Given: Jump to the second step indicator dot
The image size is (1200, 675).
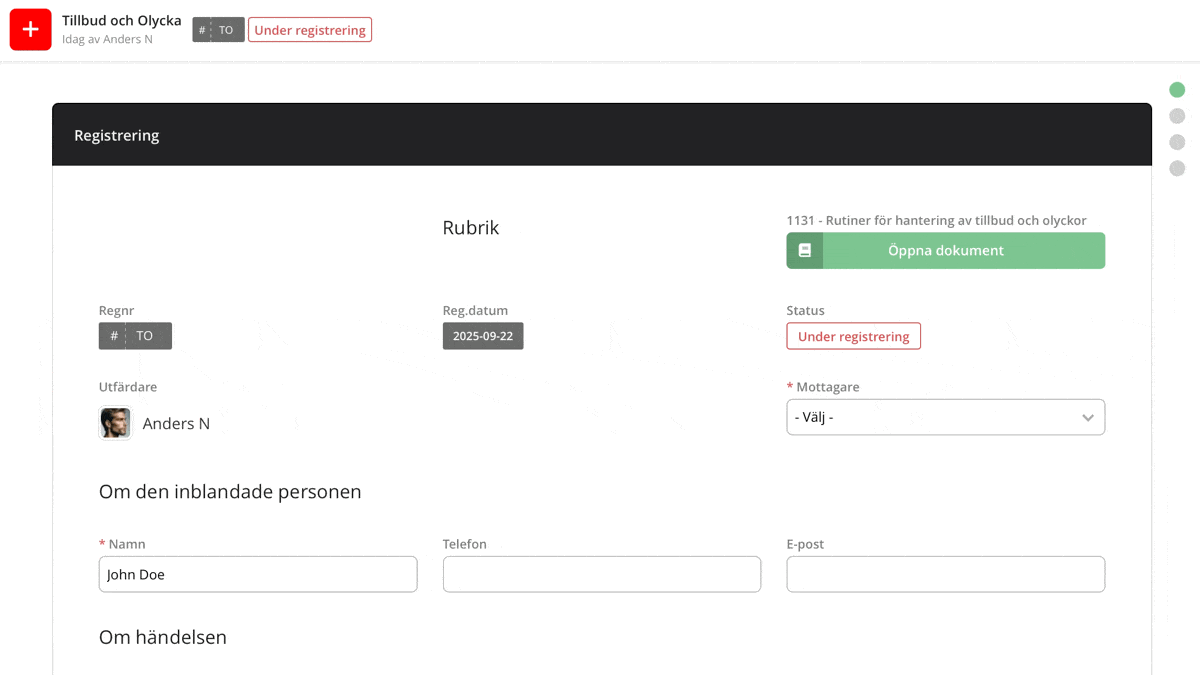Looking at the screenshot, I should (x=1177, y=116).
